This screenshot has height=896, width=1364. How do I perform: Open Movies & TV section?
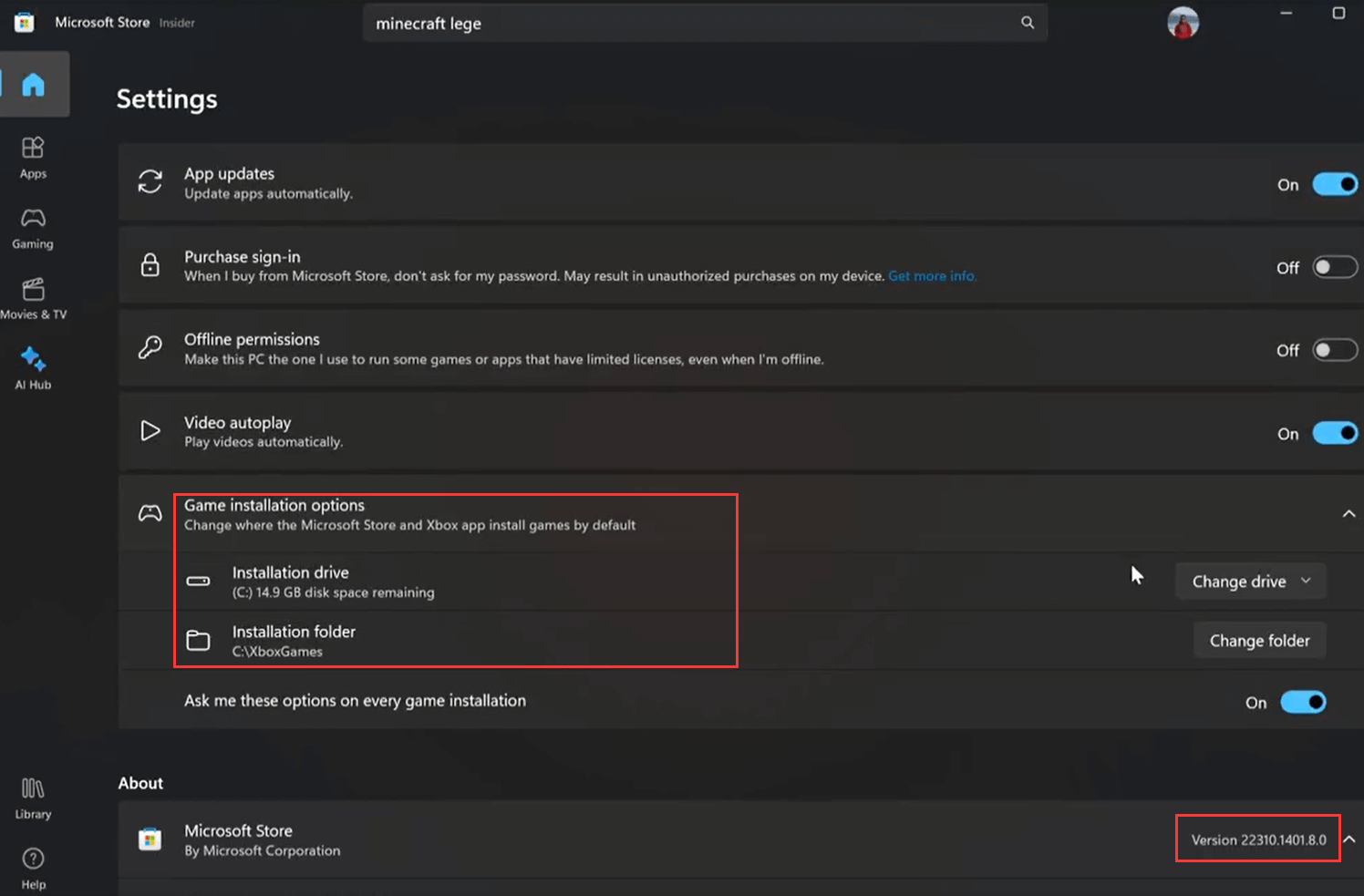click(34, 298)
